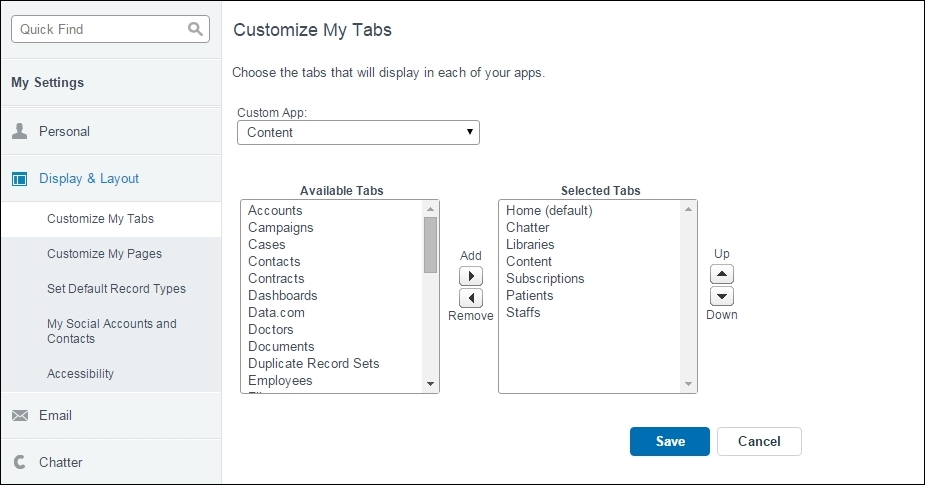925x485 pixels.
Task: Expand the Personal settings section
Action: 64,131
